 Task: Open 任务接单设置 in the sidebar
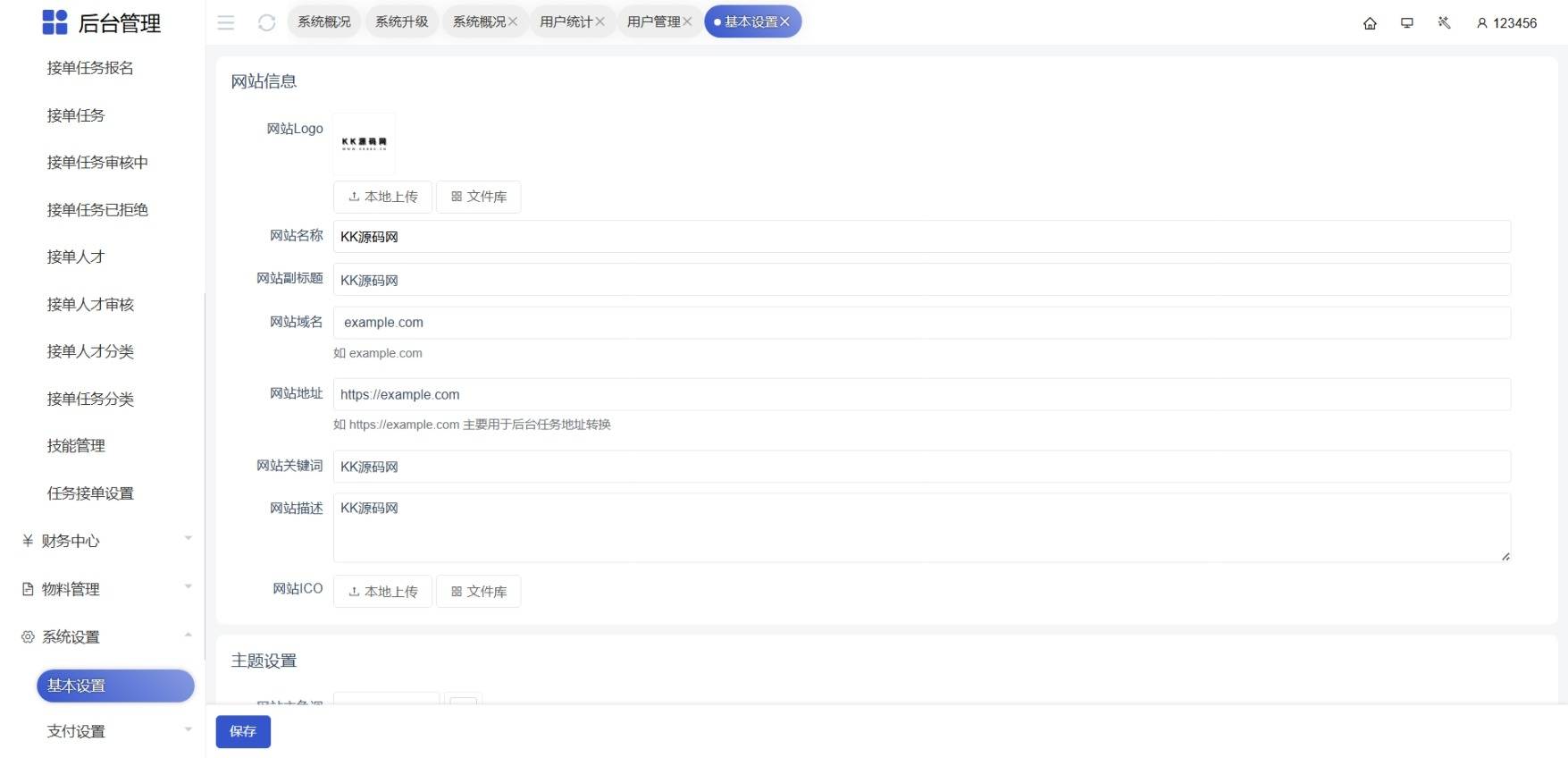[90, 493]
